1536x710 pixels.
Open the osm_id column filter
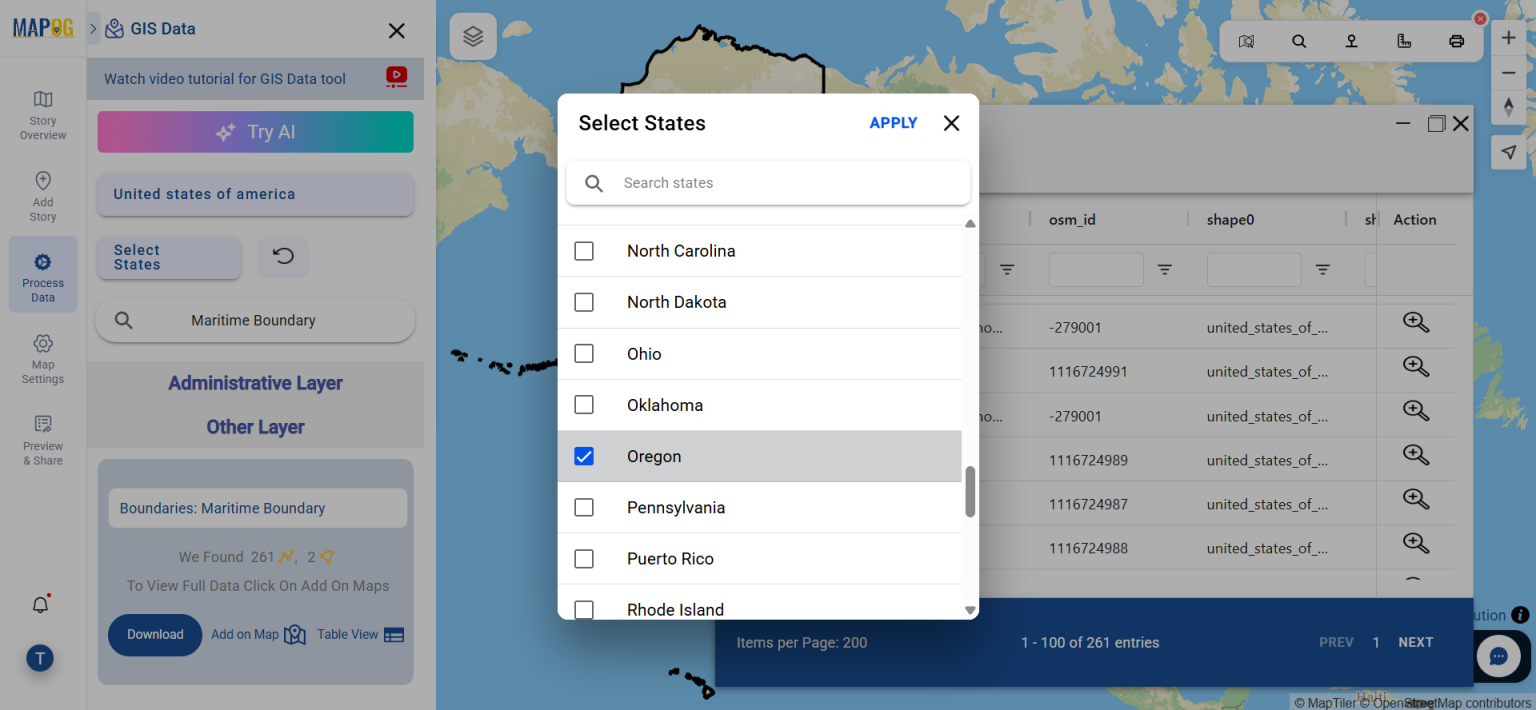point(1163,270)
